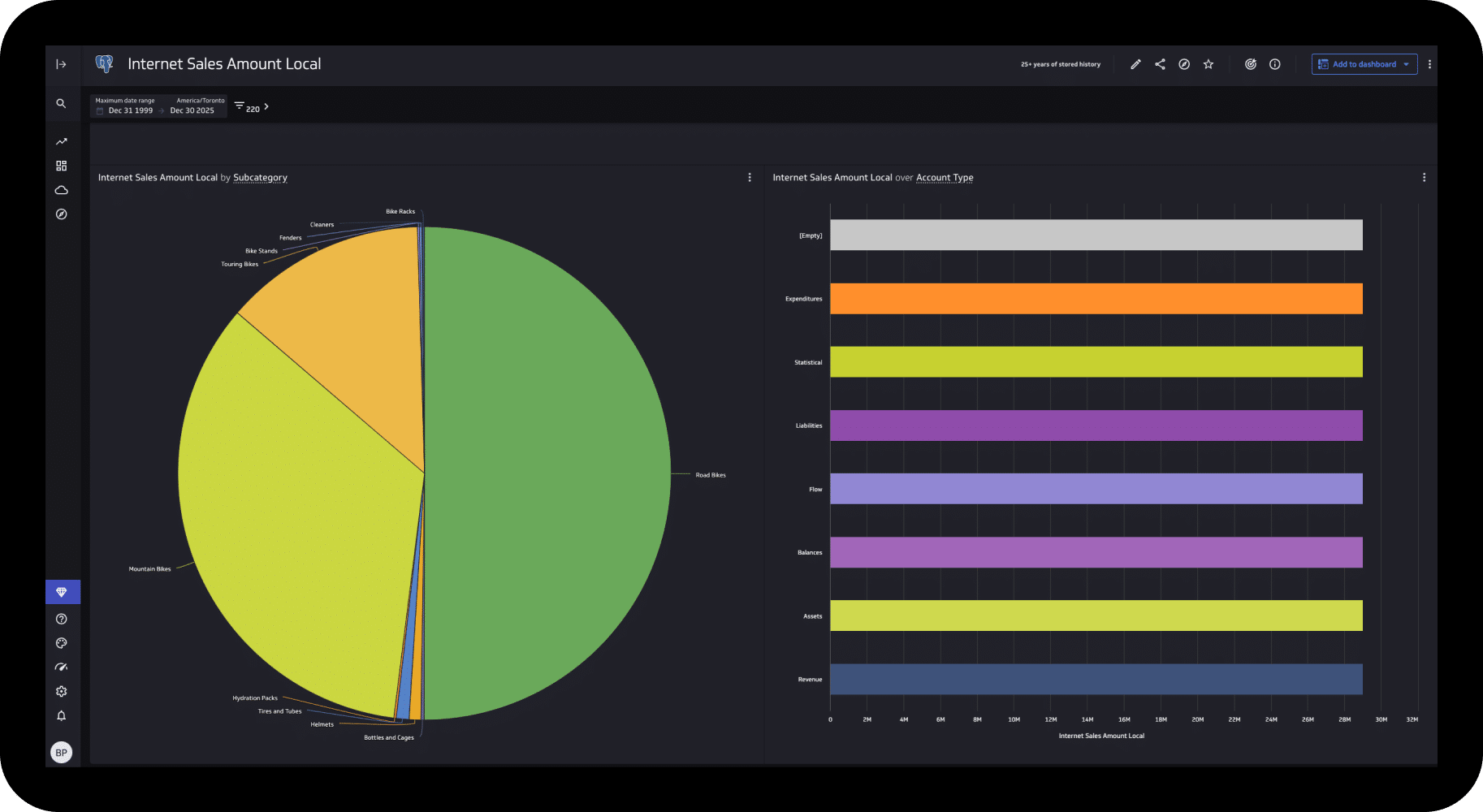The image size is (1483, 812).
Task: Open the dashboards grid sidebar icon
Action: 61,166
